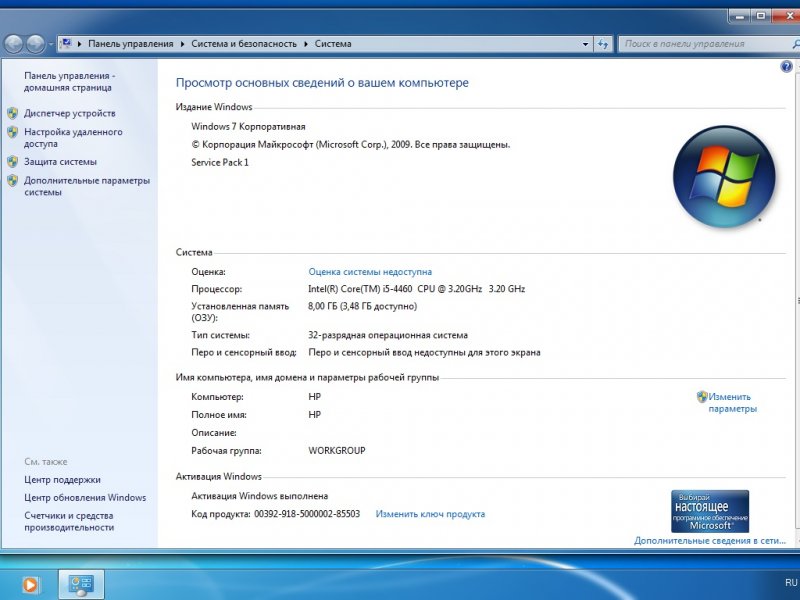
Task: Open media player icon in taskbar
Action: (30, 584)
